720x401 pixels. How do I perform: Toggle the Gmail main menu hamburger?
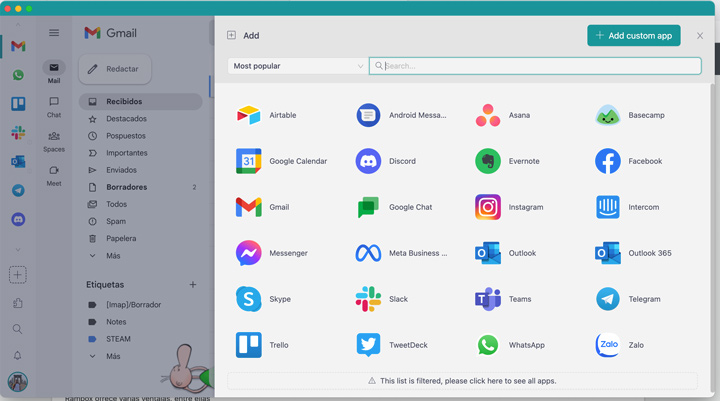click(54, 33)
